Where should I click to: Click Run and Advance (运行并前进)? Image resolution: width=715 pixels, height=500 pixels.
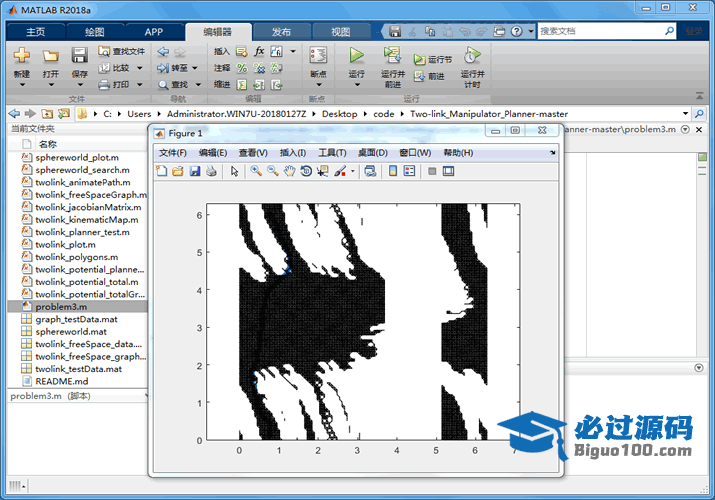coord(392,67)
